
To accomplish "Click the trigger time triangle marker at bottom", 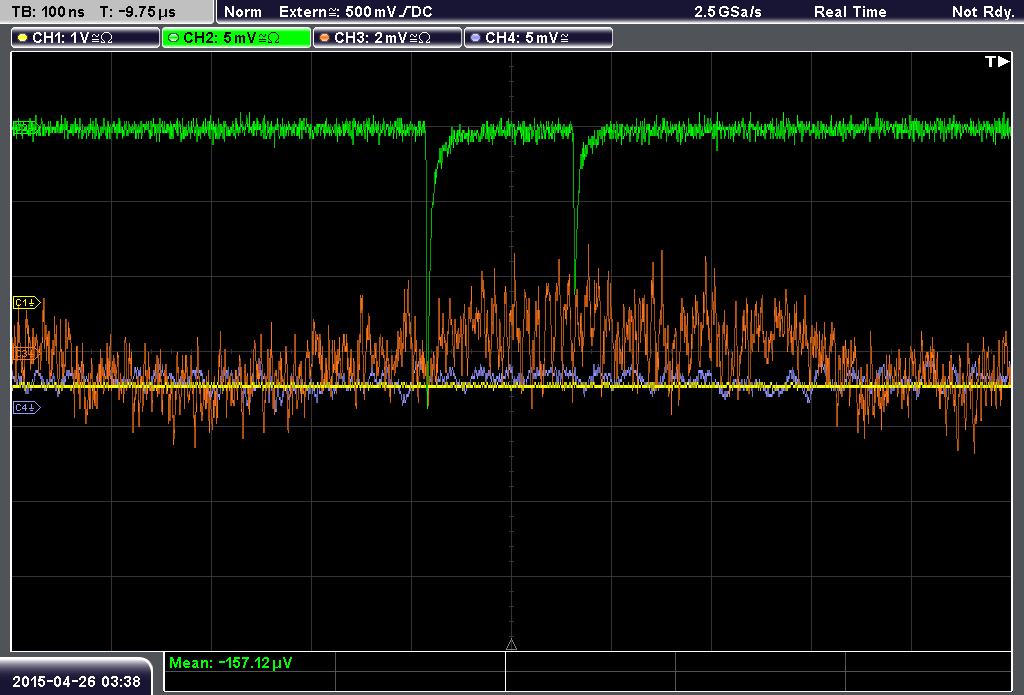I will [x=511, y=645].
